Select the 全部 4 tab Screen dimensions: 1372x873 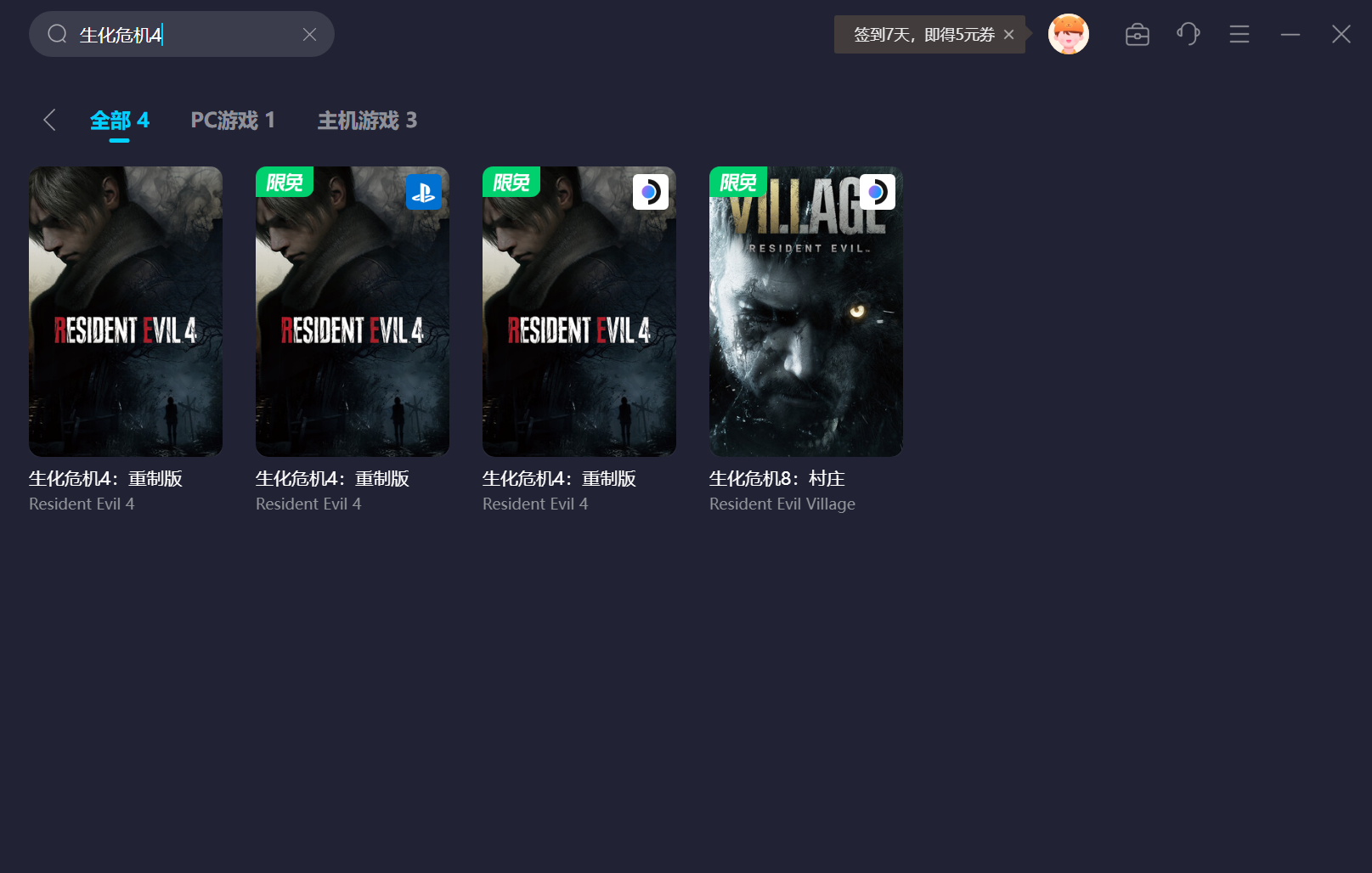click(120, 121)
